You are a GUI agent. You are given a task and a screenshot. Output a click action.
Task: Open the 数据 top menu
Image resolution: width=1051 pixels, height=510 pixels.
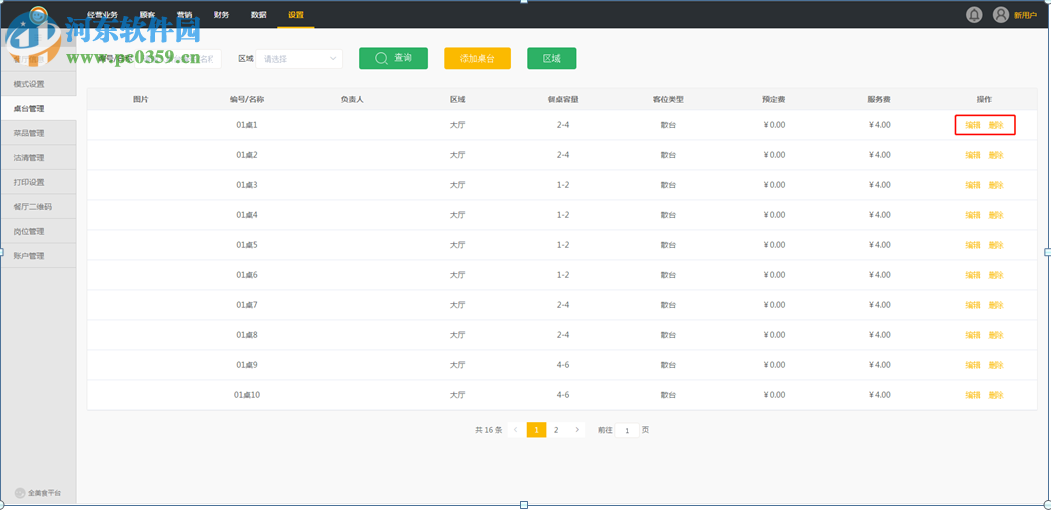258,15
